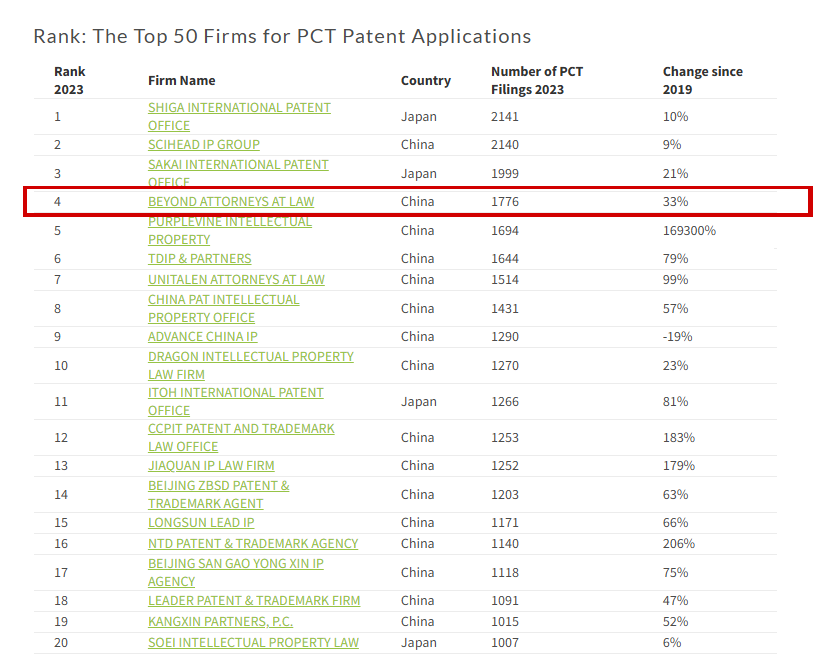Click the 'Firm Name' column header
This screenshot has width=829, height=655.
point(181,80)
